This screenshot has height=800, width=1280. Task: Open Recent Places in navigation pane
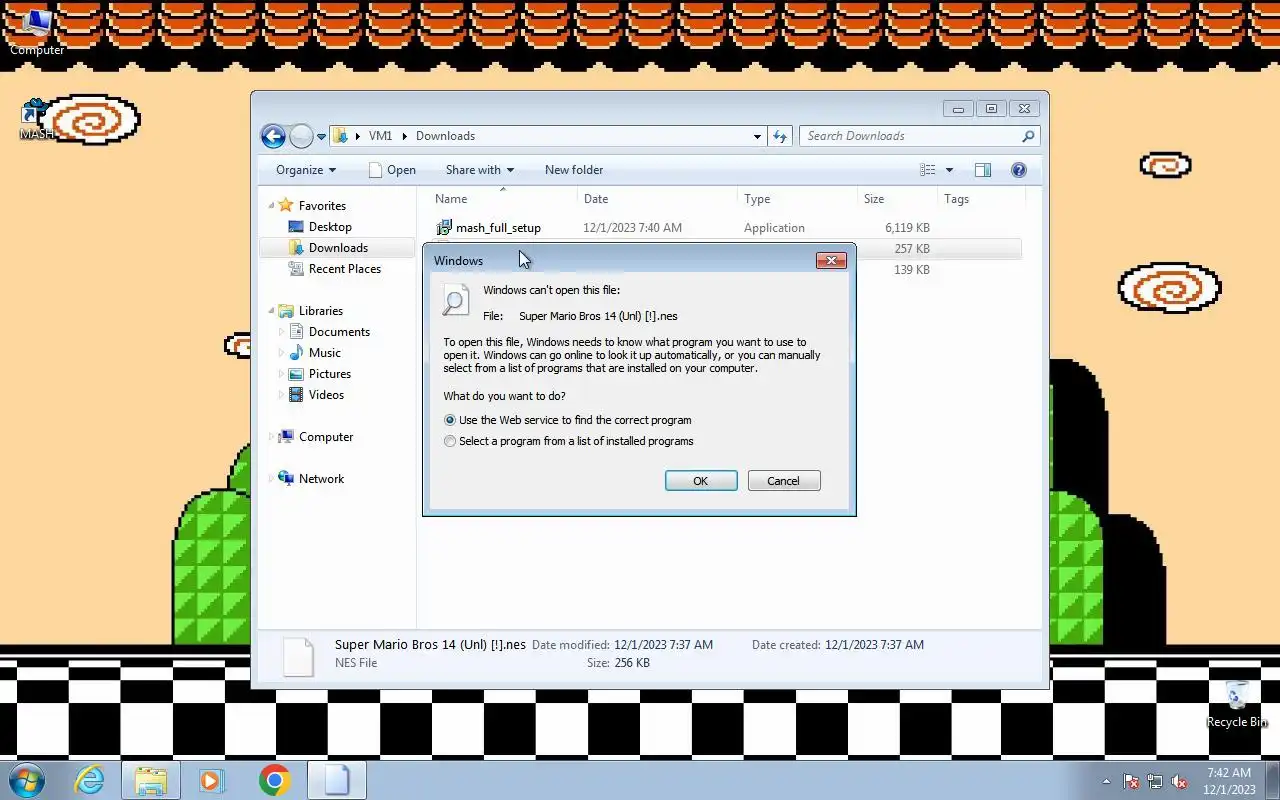tap(345, 269)
